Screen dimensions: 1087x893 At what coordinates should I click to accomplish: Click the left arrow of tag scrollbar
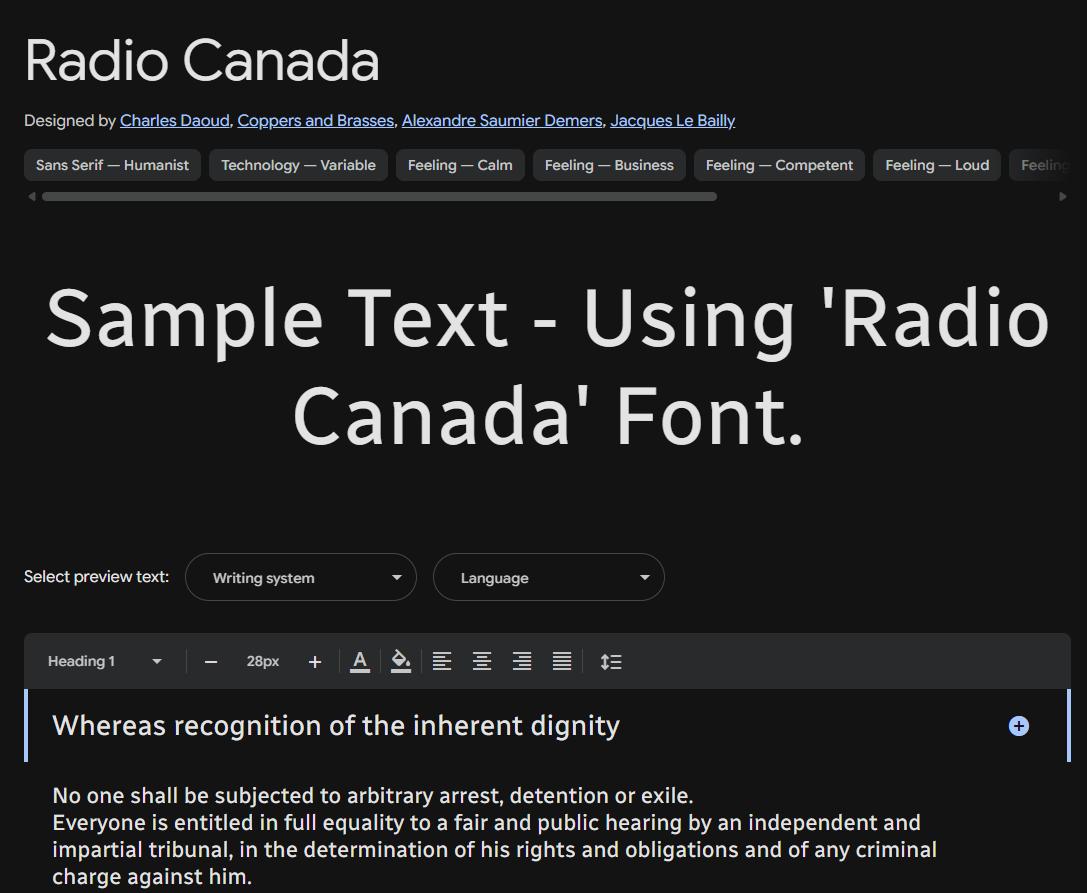32,196
